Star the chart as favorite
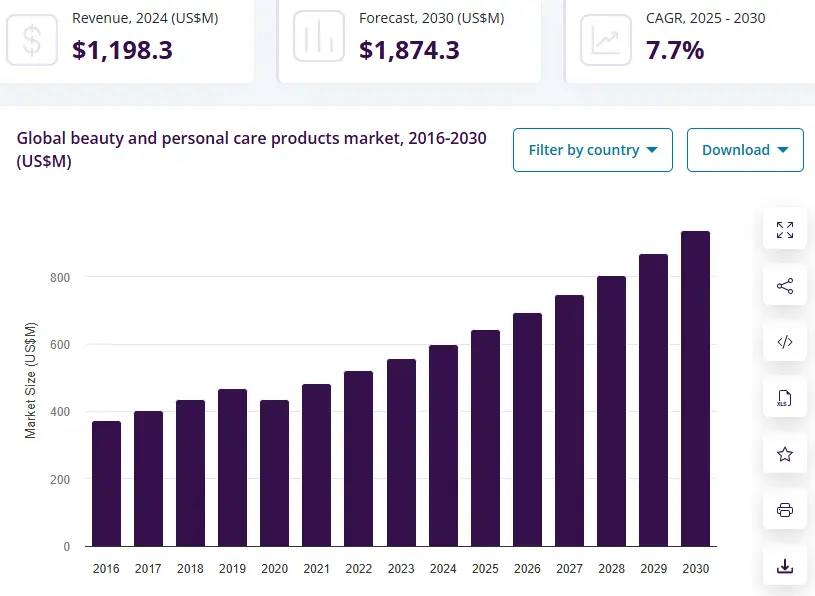This screenshot has height=596, width=815. point(784,453)
